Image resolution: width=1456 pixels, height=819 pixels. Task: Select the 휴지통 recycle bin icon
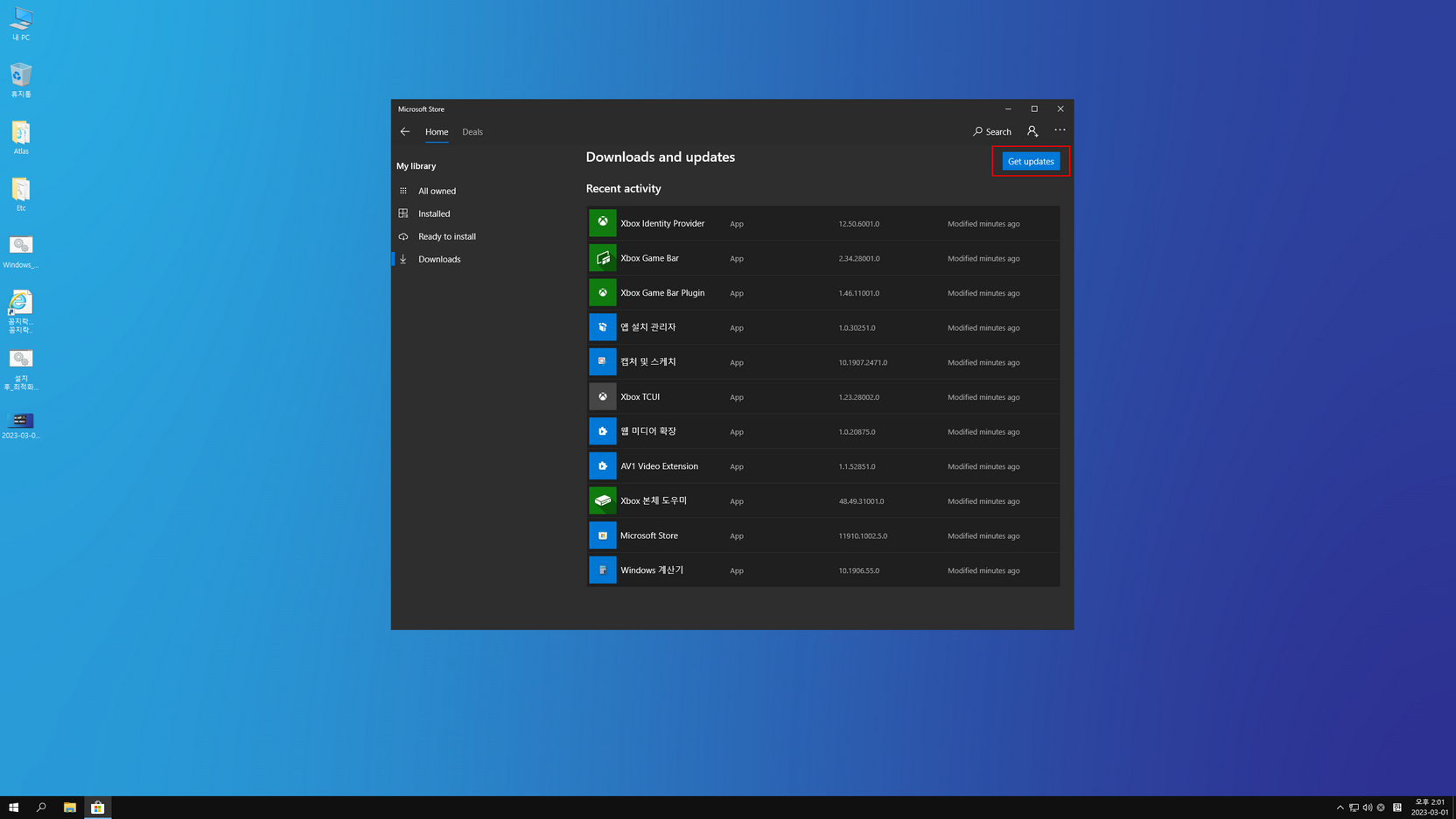click(x=21, y=80)
